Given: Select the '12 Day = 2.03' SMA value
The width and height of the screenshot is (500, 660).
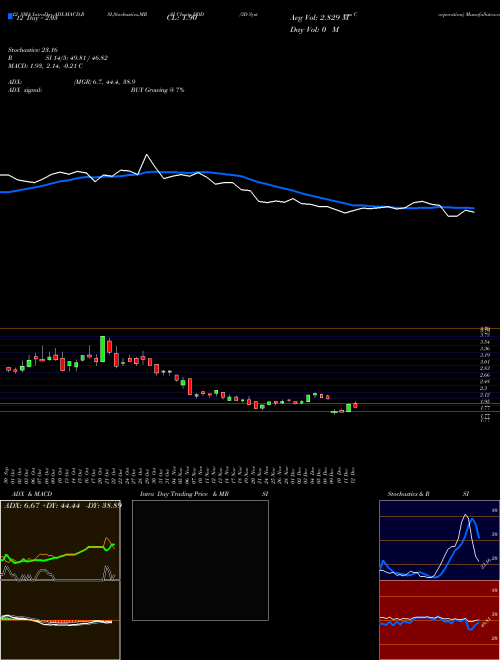Looking at the screenshot, I should click(37, 18).
